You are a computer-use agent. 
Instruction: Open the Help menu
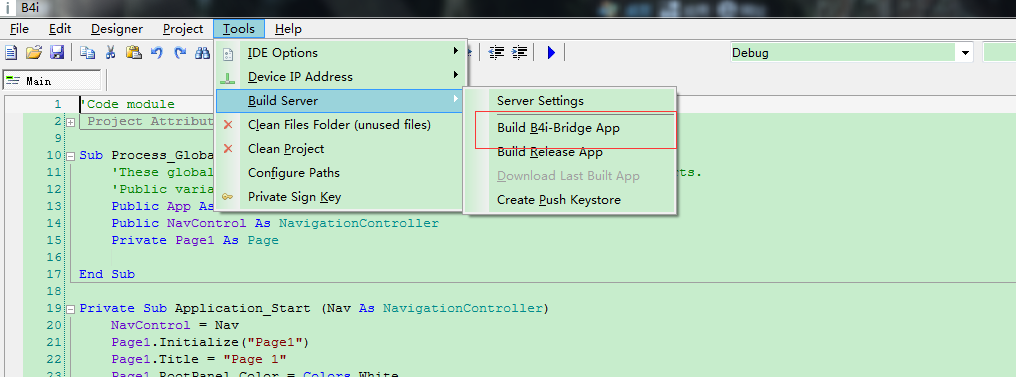[x=288, y=29]
